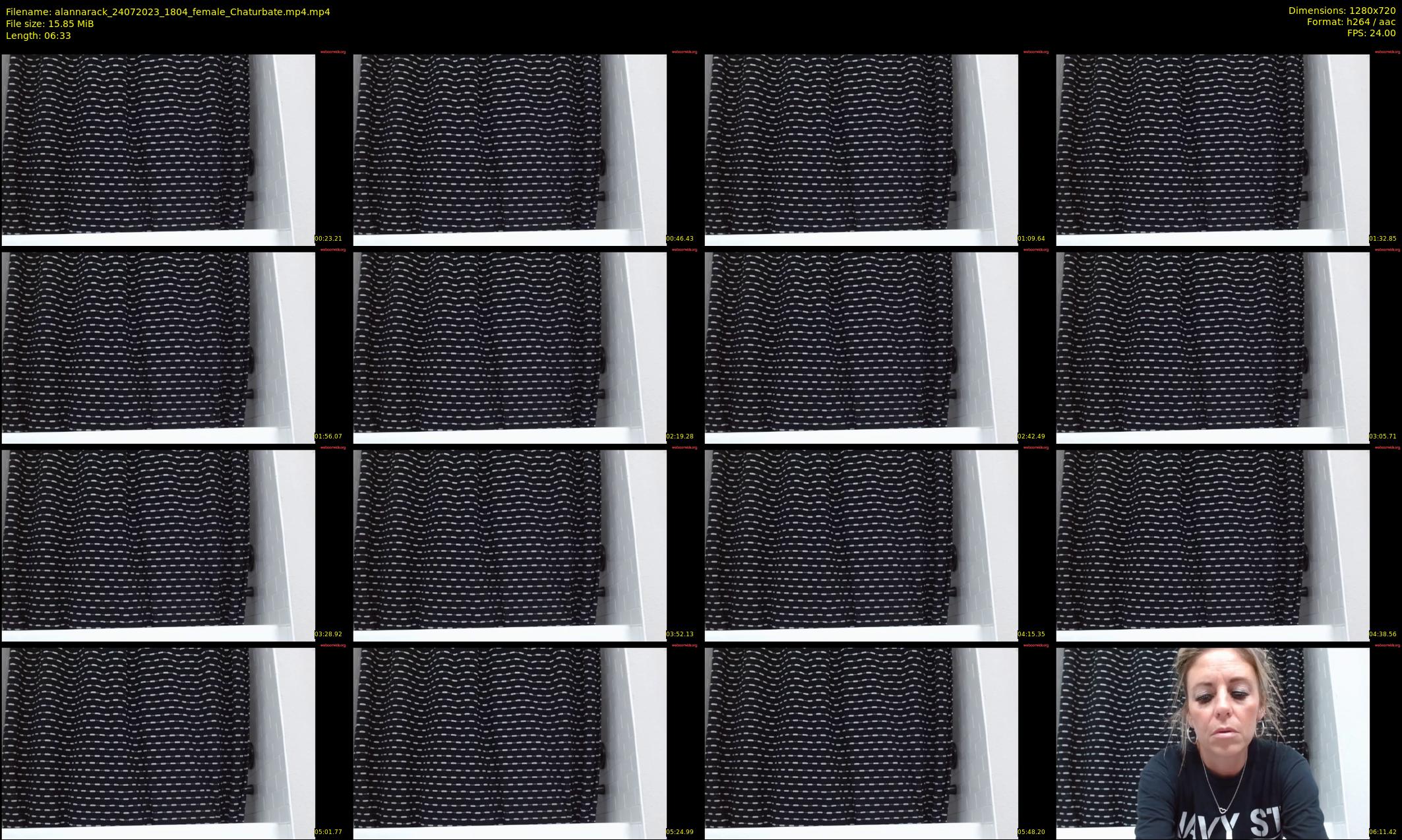
Task: Choose the thumbnail stamped 01:56.07
Action: [x=173, y=347]
